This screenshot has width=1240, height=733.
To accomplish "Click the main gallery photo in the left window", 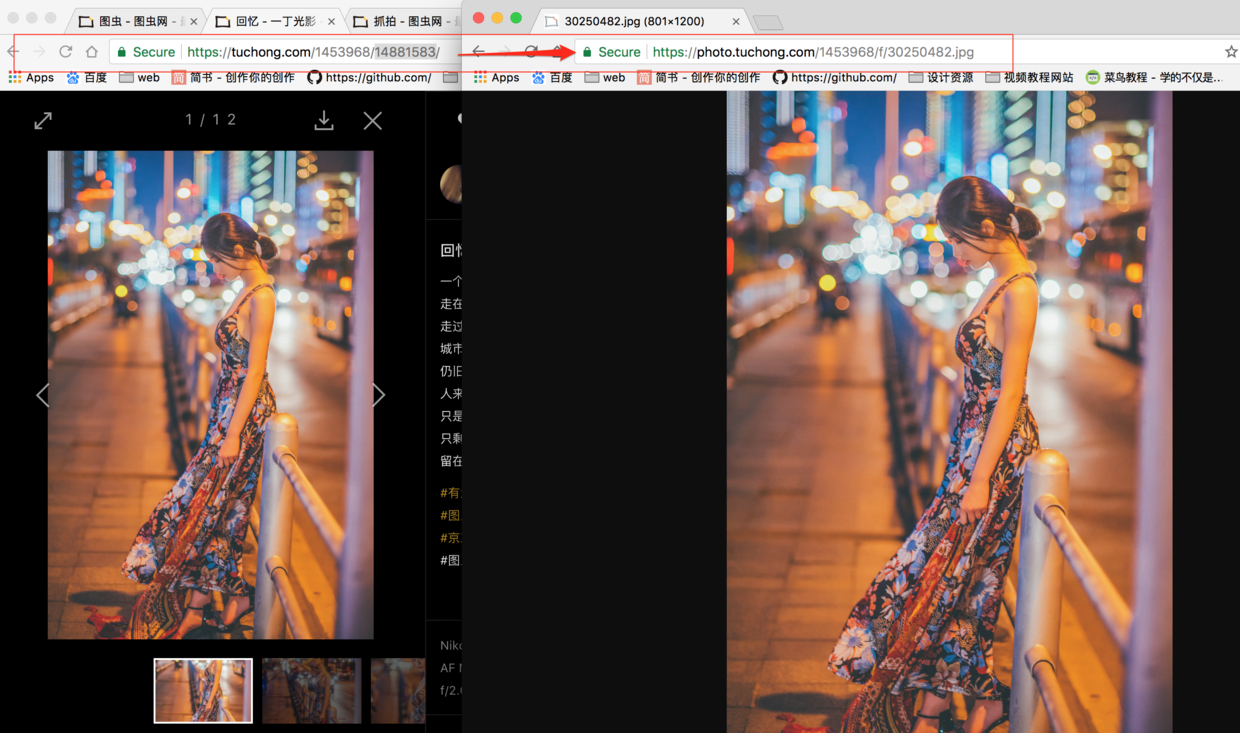I will point(210,395).
